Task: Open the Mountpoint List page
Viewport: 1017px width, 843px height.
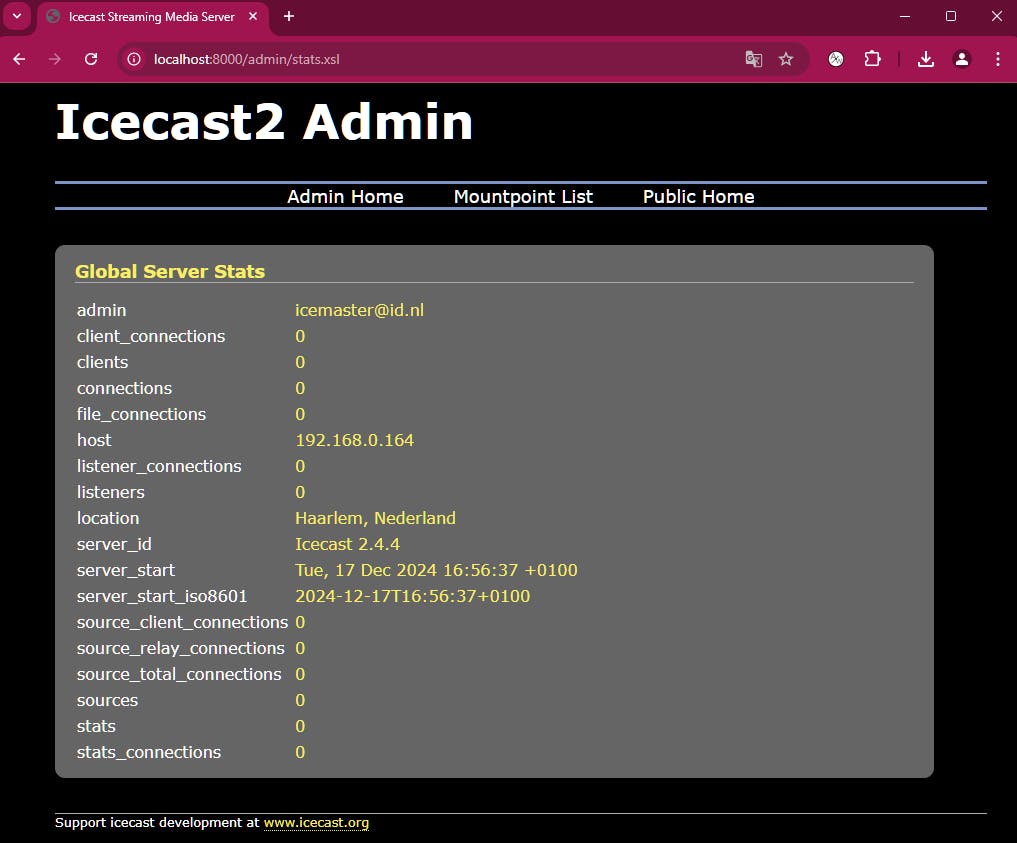Action: pos(523,196)
